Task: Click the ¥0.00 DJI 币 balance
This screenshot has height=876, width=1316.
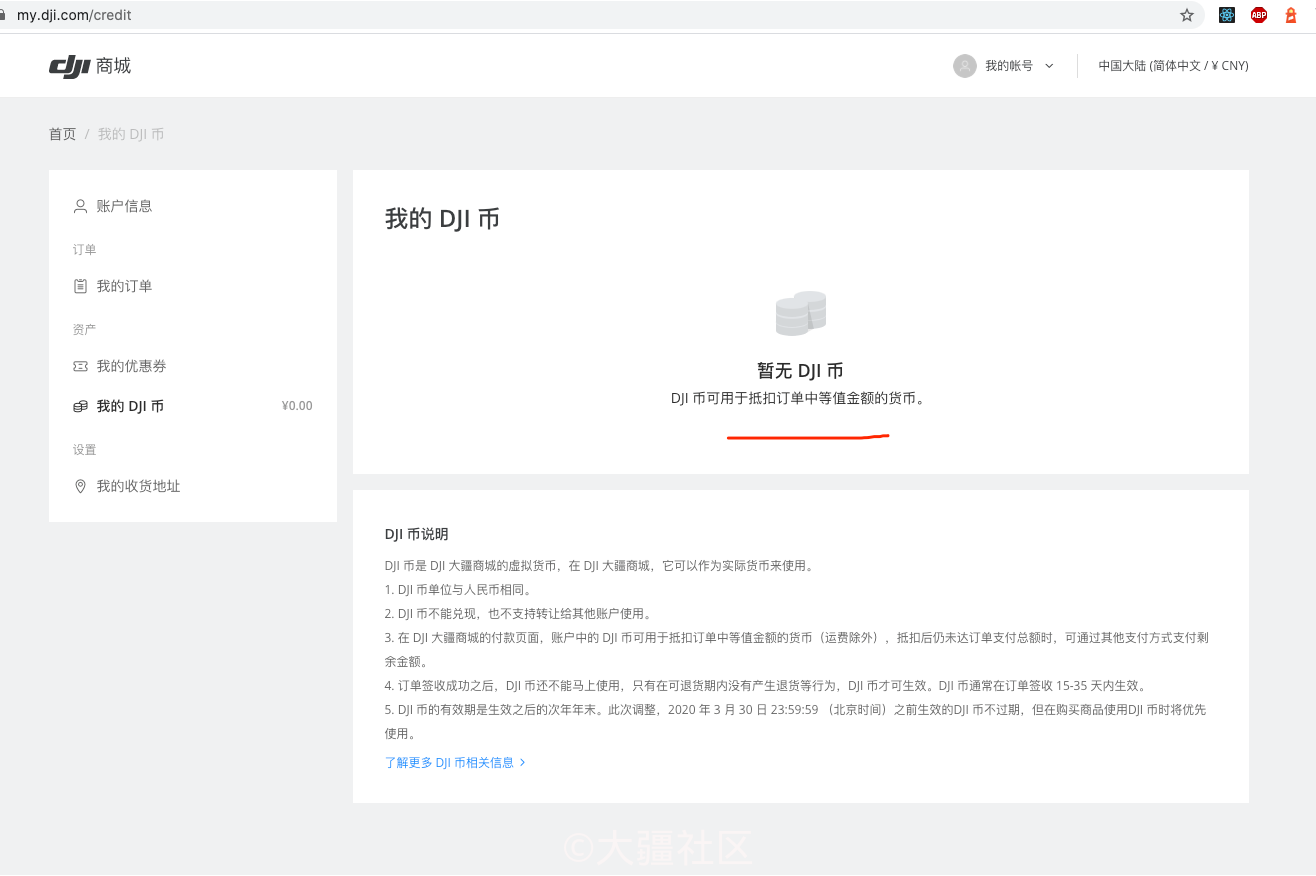Action: pyautogui.click(x=297, y=406)
